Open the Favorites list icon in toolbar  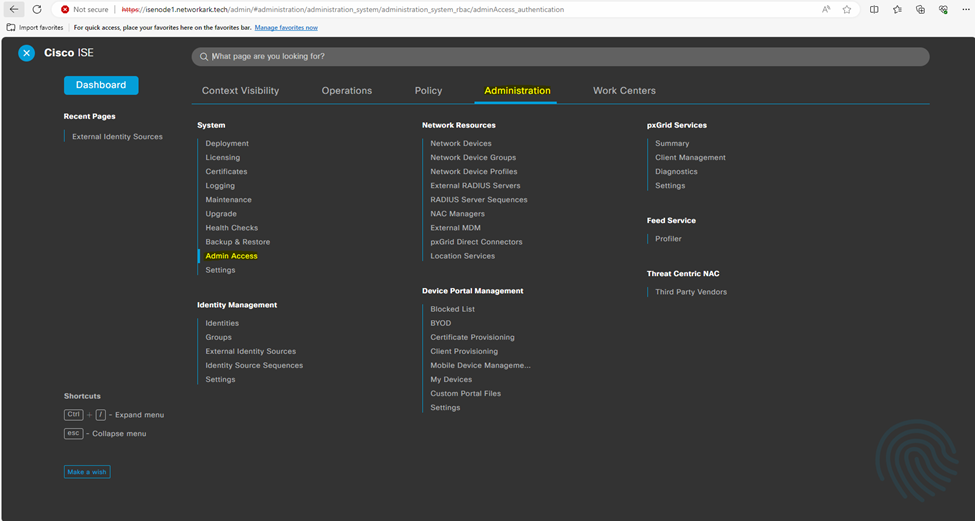(898, 9)
